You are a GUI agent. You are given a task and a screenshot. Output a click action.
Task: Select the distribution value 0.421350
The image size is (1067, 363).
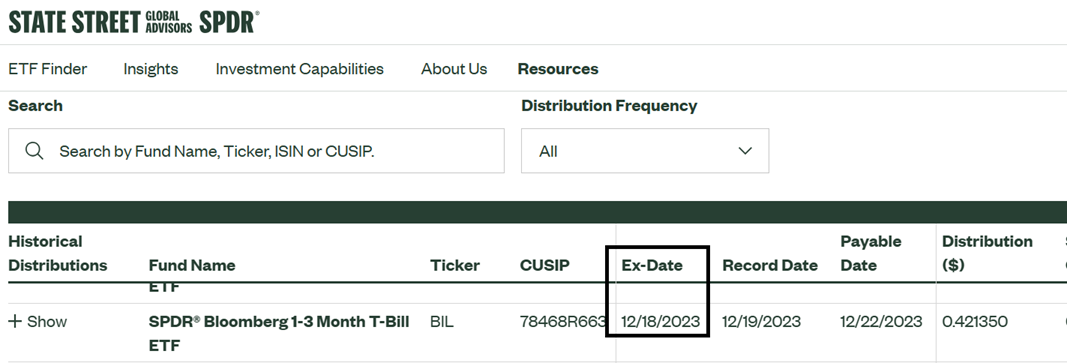click(x=974, y=321)
